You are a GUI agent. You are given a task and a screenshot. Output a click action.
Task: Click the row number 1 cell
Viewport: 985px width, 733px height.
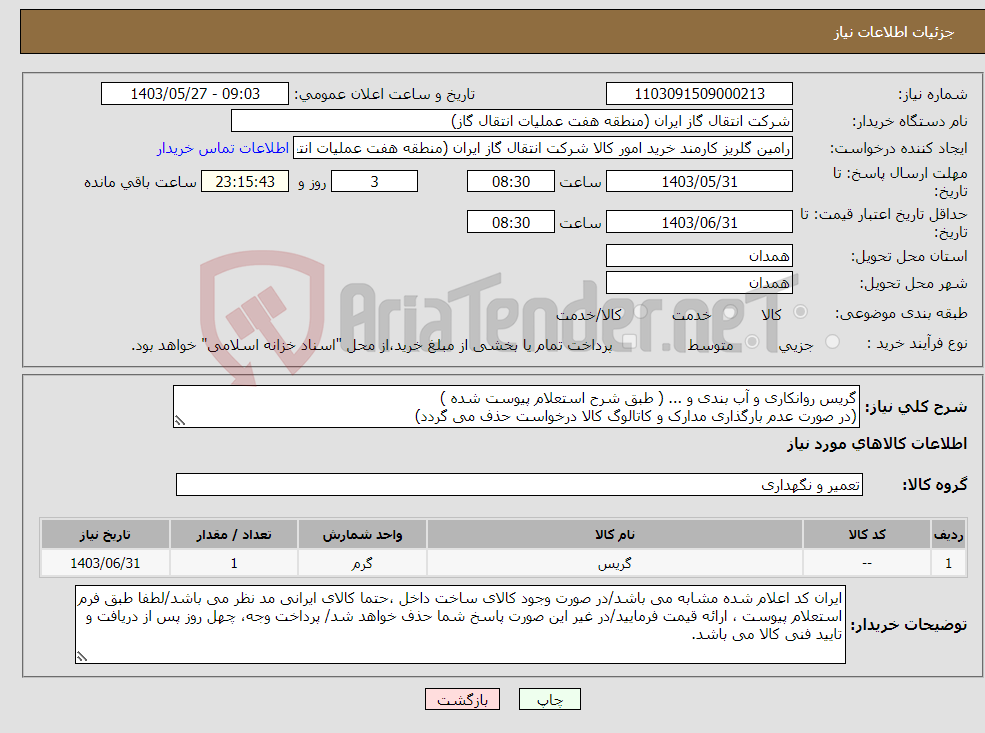[949, 563]
